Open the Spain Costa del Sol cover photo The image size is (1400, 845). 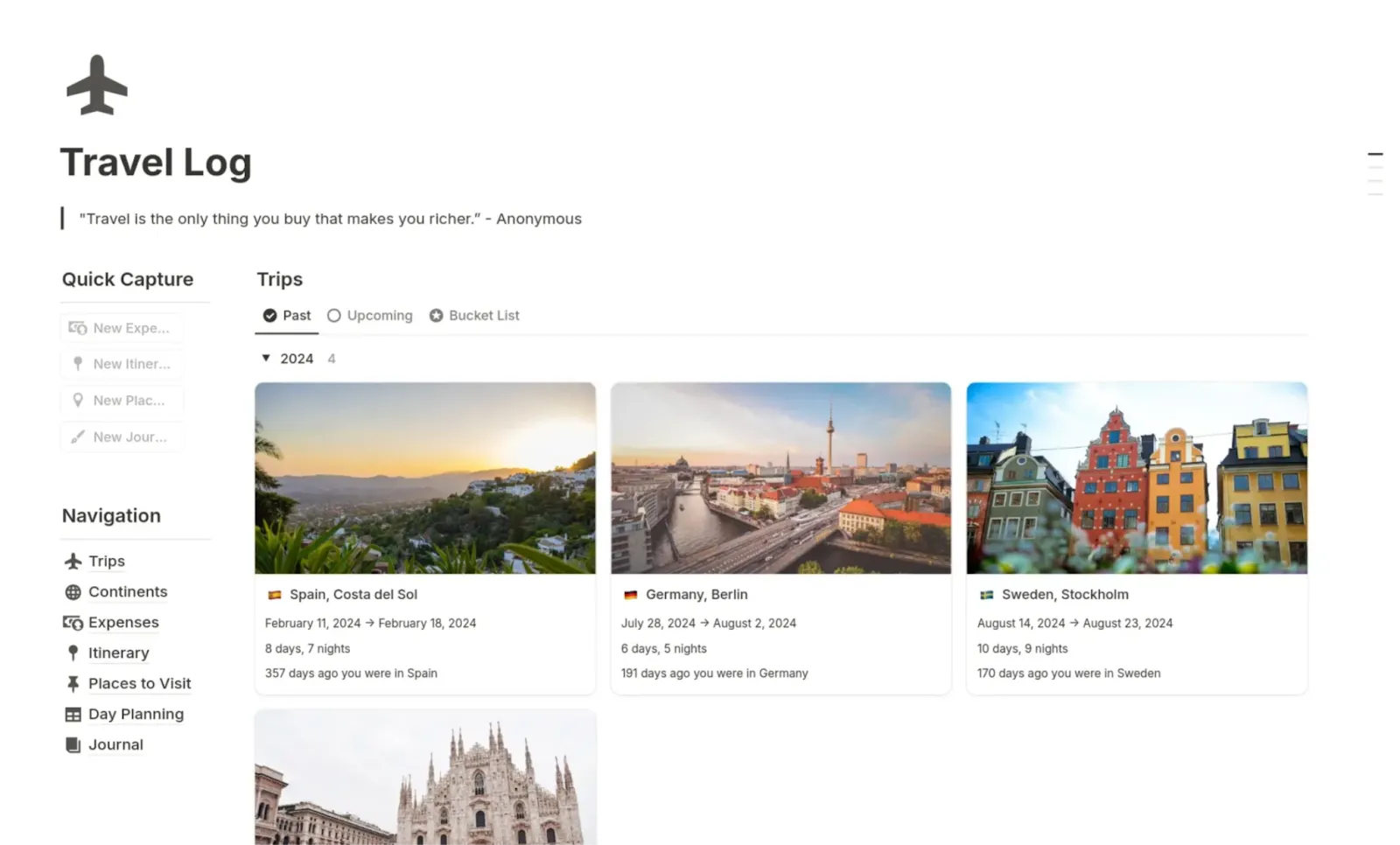425,478
